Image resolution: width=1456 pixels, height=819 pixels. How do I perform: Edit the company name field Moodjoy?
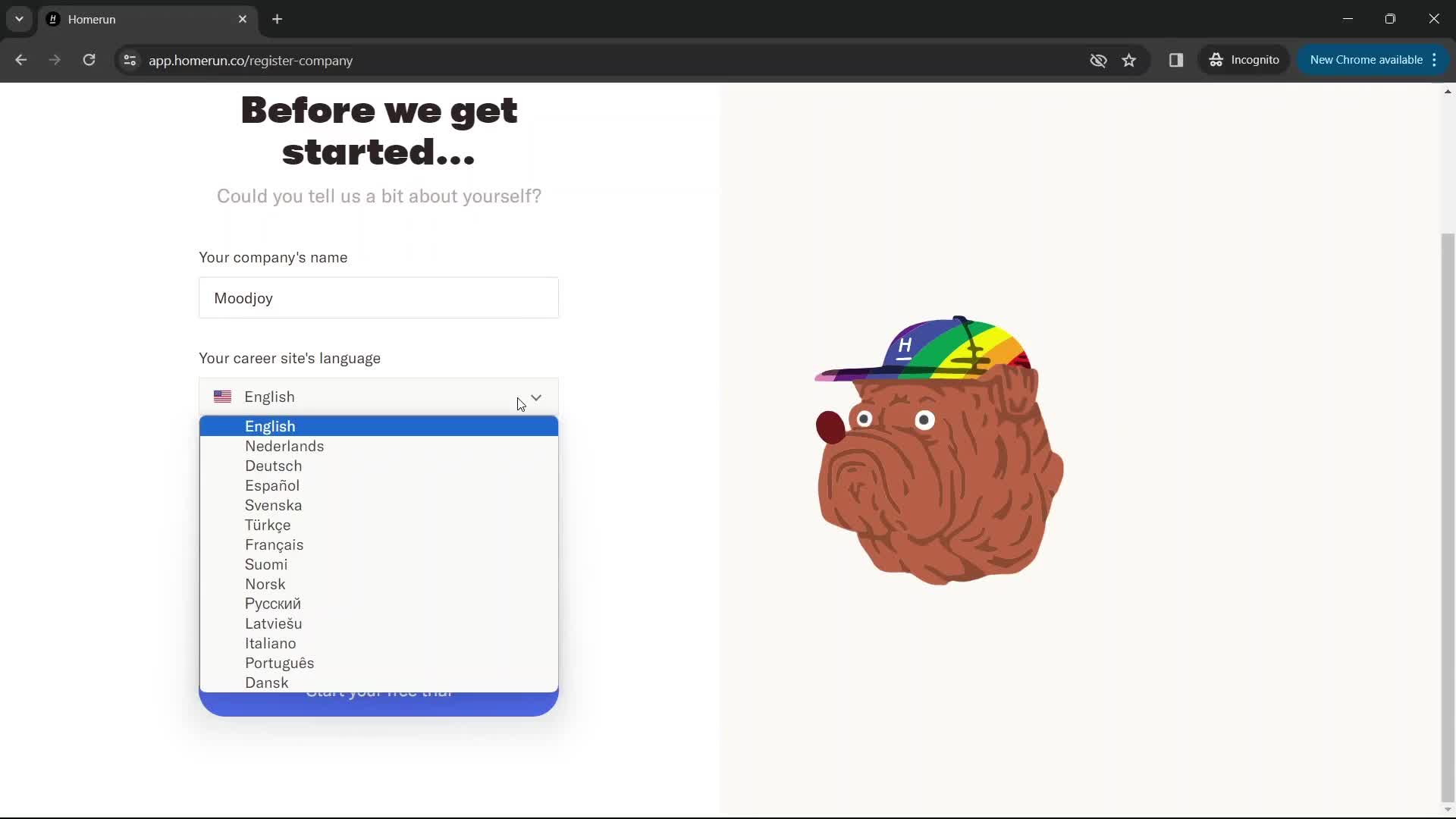click(x=378, y=298)
